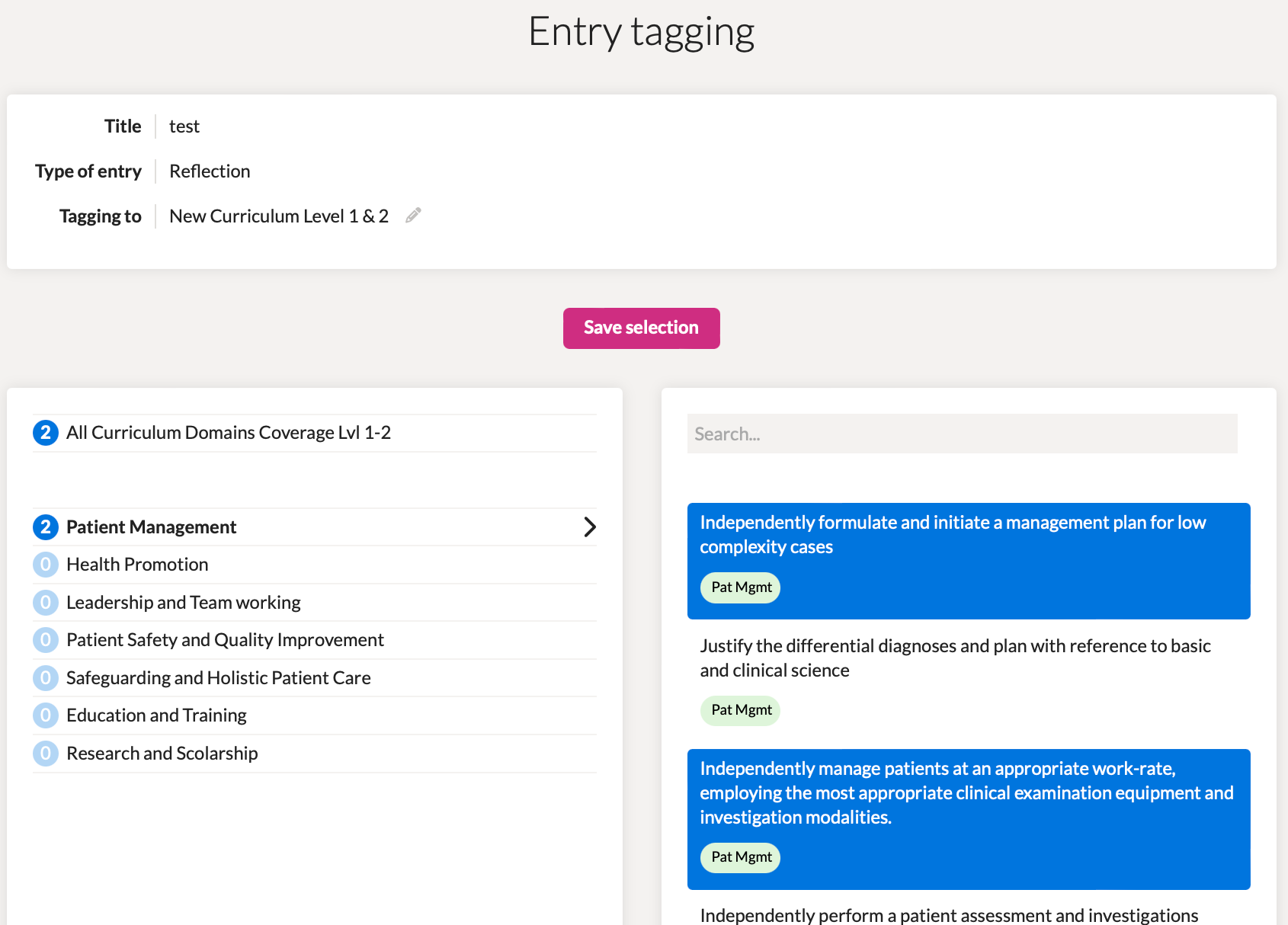Screen dimensions: 1288x925
Task: Expand the Patient Management chevron arrow
Action: (x=589, y=527)
